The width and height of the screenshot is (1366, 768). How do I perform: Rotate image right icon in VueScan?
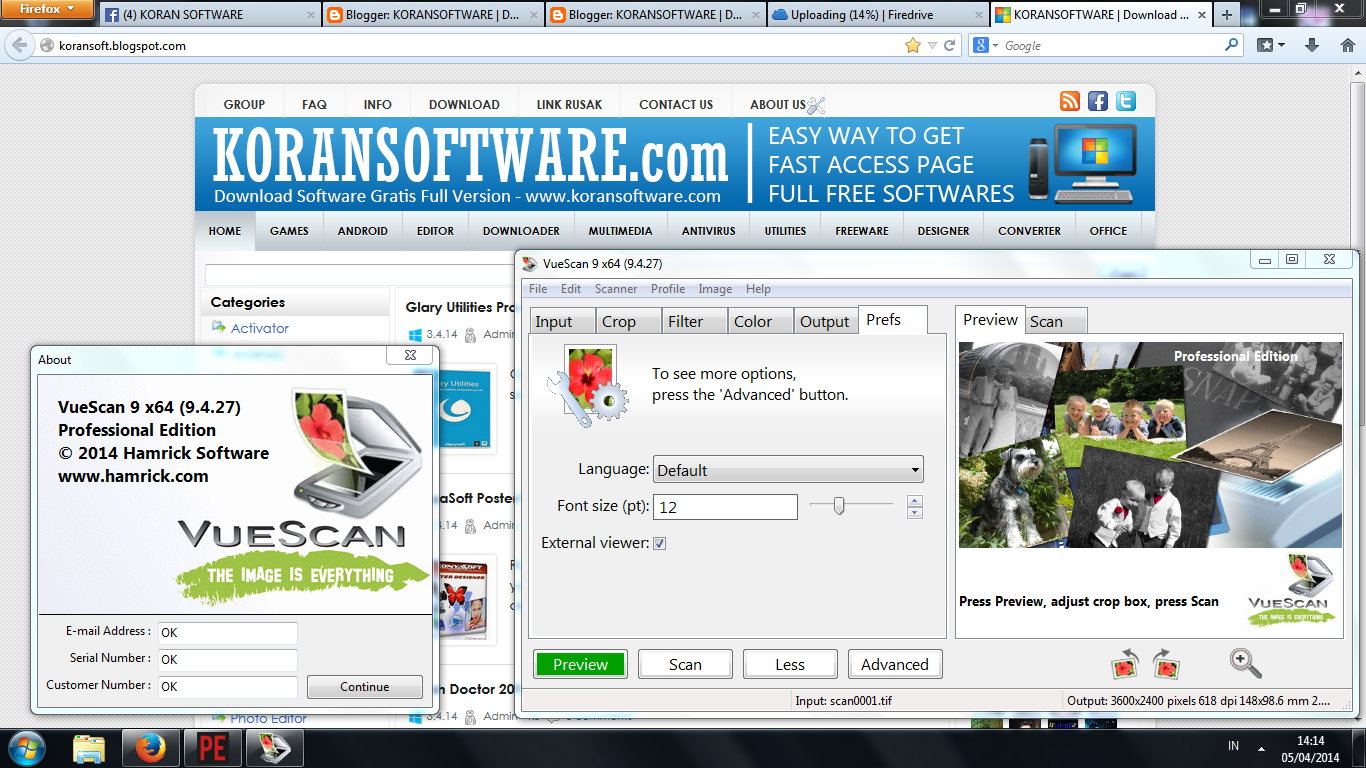click(1167, 664)
